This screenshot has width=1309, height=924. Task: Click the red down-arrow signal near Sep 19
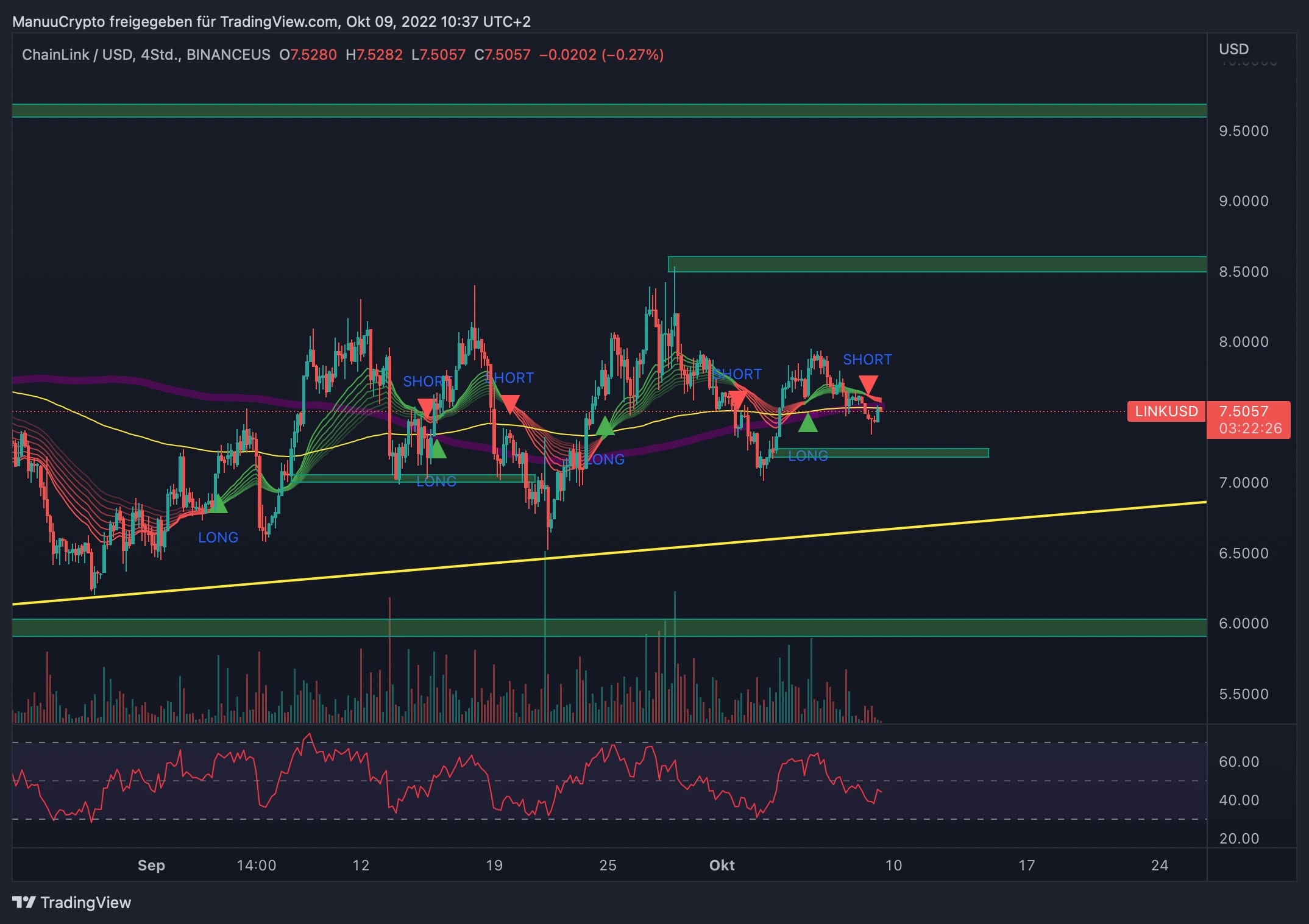pyautogui.click(x=509, y=405)
